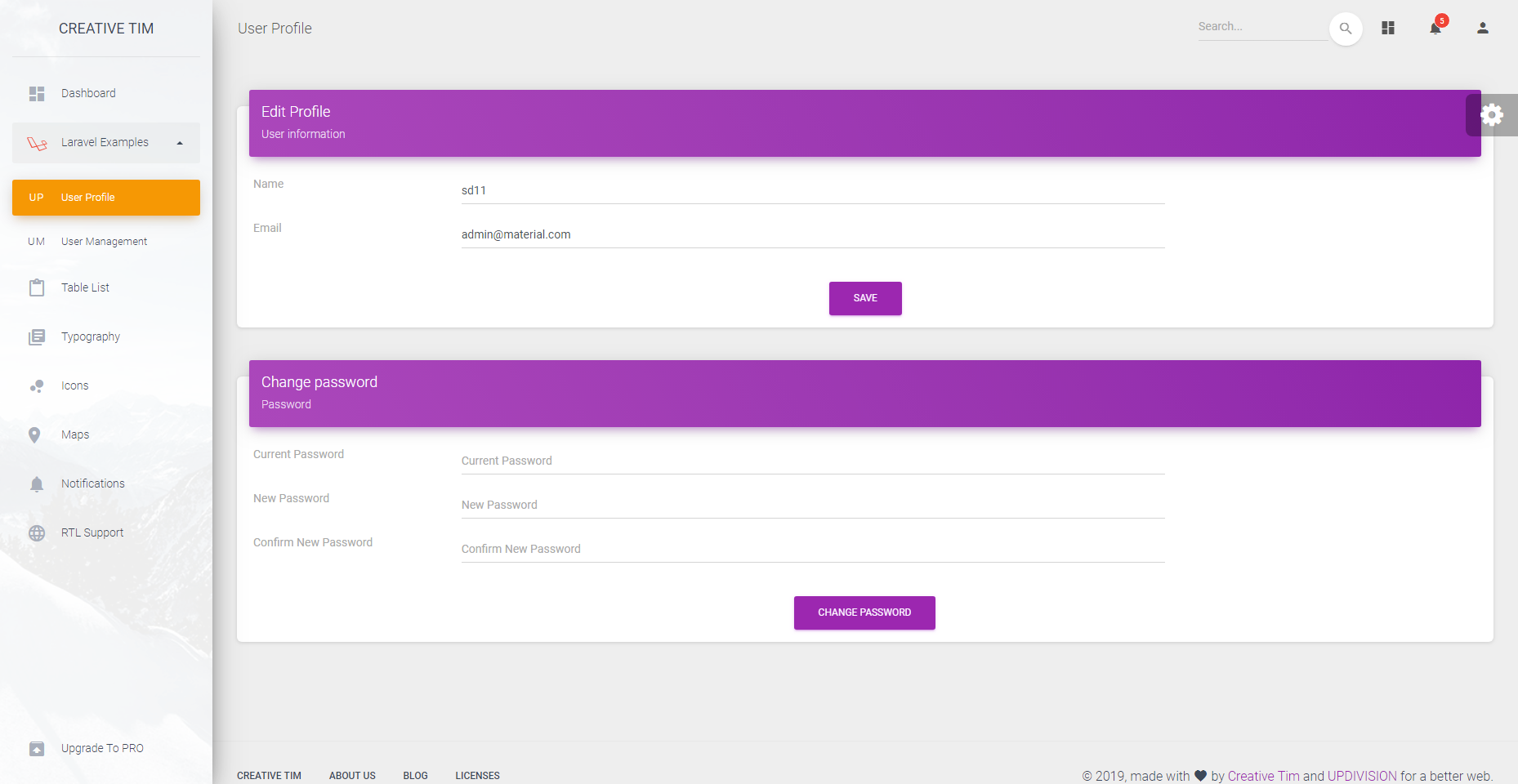
Task: Open the Maps page label
Action: pos(75,434)
